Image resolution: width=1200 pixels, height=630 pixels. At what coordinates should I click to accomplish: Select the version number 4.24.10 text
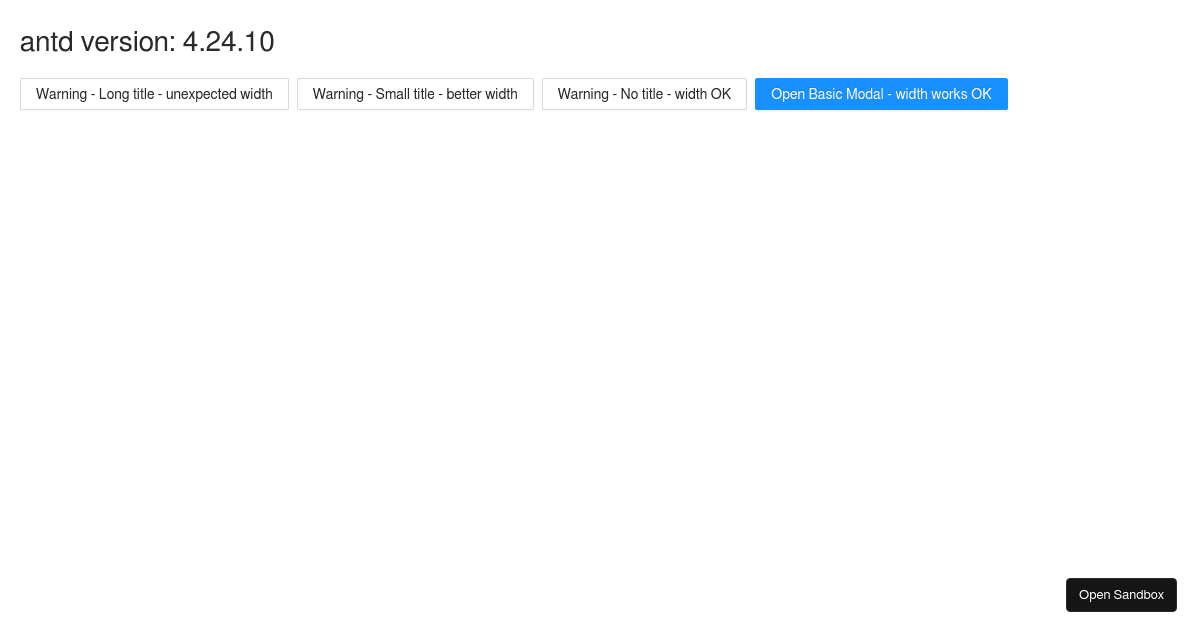click(228, 42)
